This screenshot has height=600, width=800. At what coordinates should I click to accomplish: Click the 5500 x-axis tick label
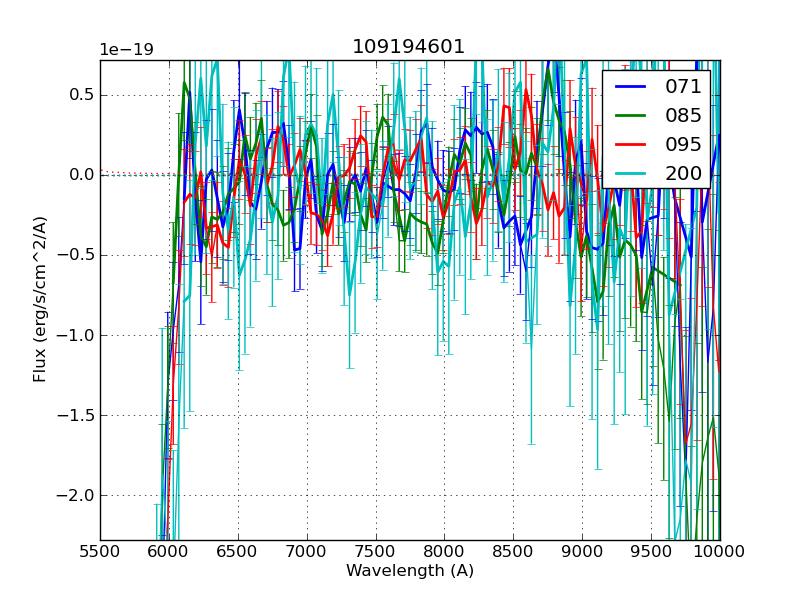click(100, 552)
